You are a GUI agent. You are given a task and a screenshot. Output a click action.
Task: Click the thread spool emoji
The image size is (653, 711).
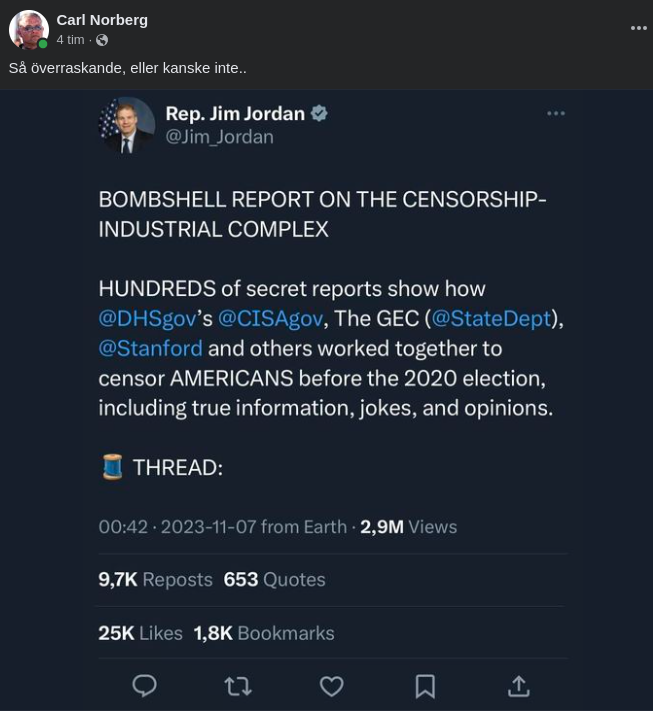(112, 467)
